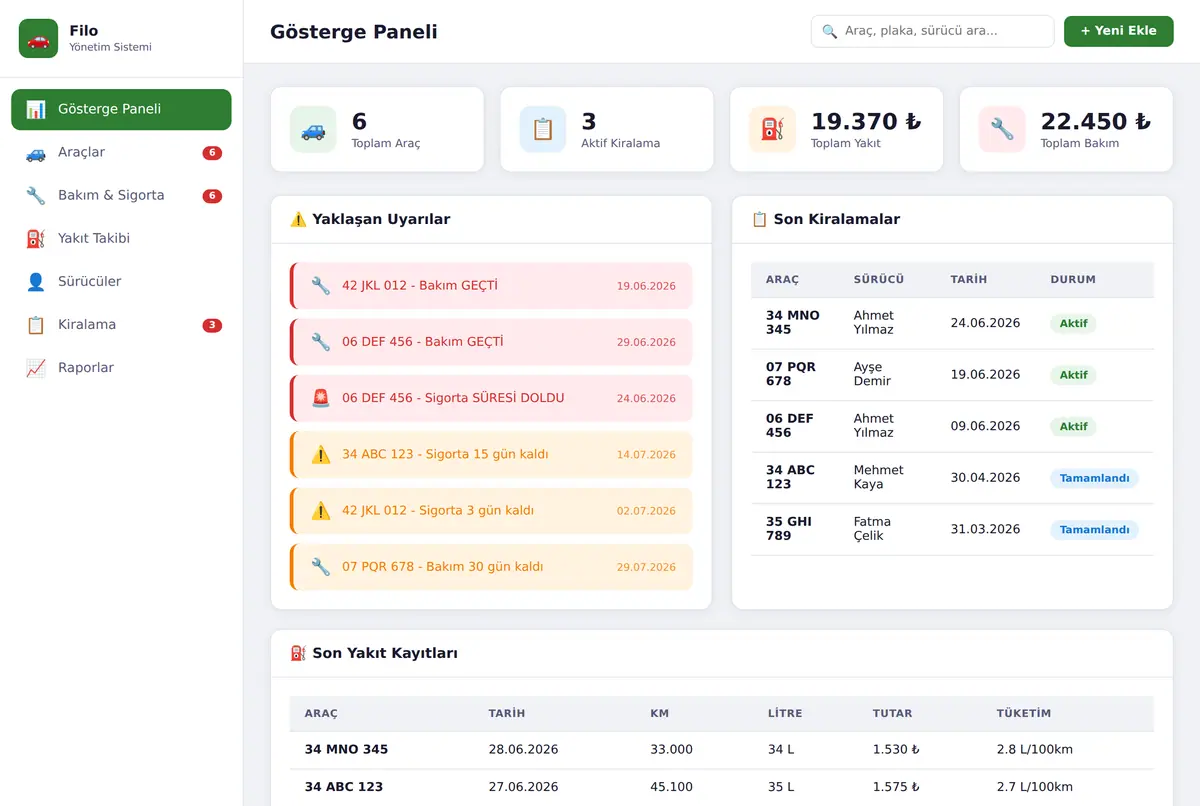The height and width of the screenshot is (806, 1200).
Task: Click the 2.8 L/100km consumption value
Action: pyautogui.click(x=1035, y=749)
